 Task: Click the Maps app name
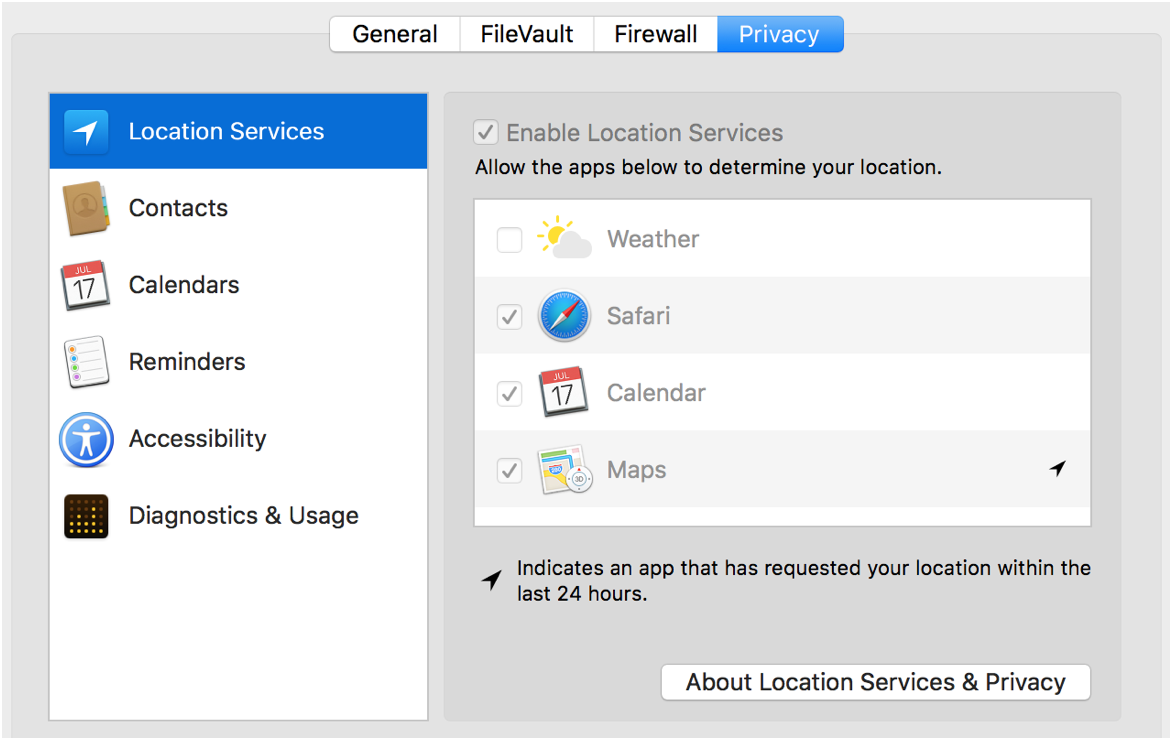click(636, 470)
